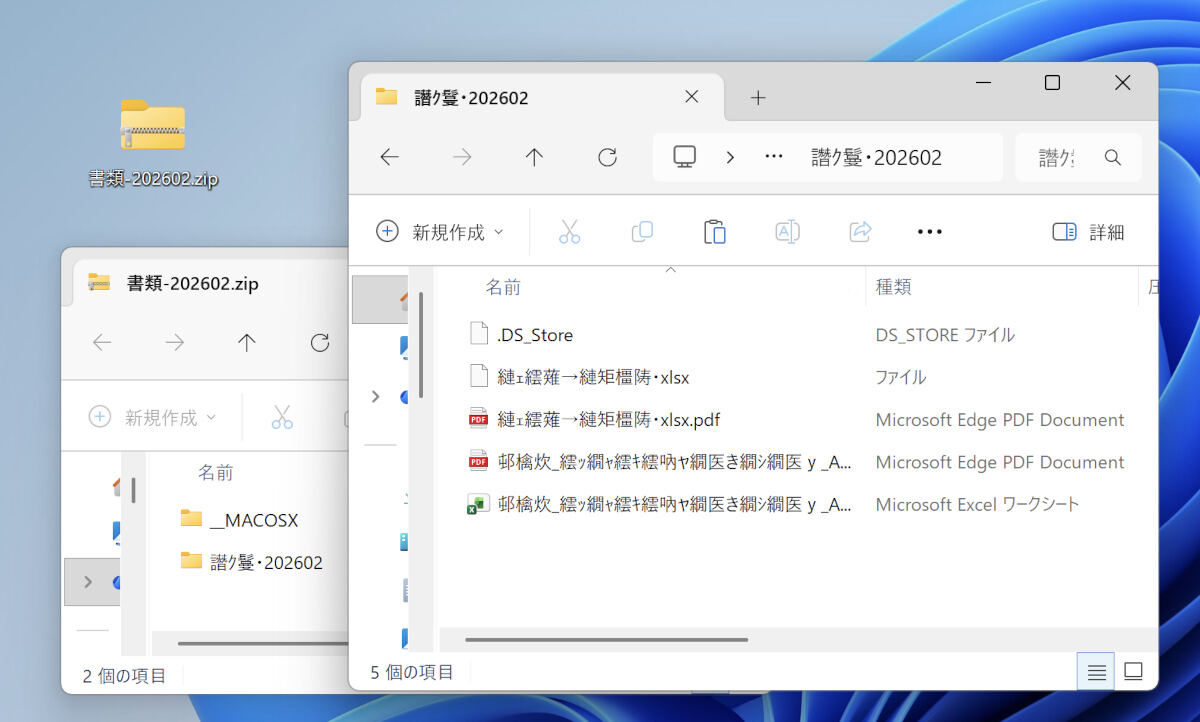Go up one folder level with the up arrow
1200x722 pixels.
pyautogui.click(x=534, y=157)
